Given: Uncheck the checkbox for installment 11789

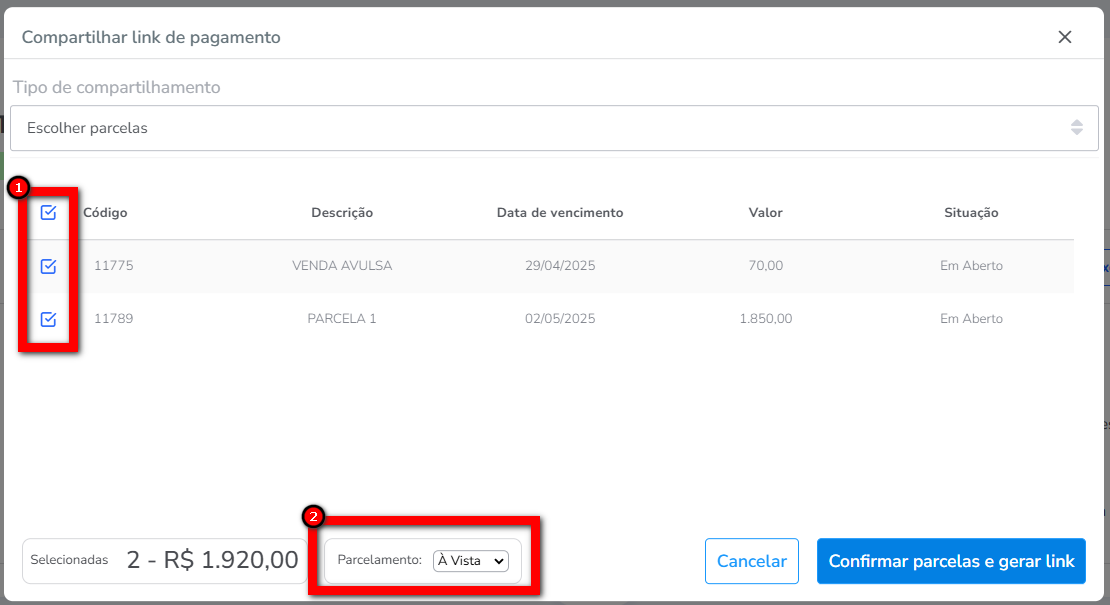Looking at the screenshot, I should click(48, 319).
